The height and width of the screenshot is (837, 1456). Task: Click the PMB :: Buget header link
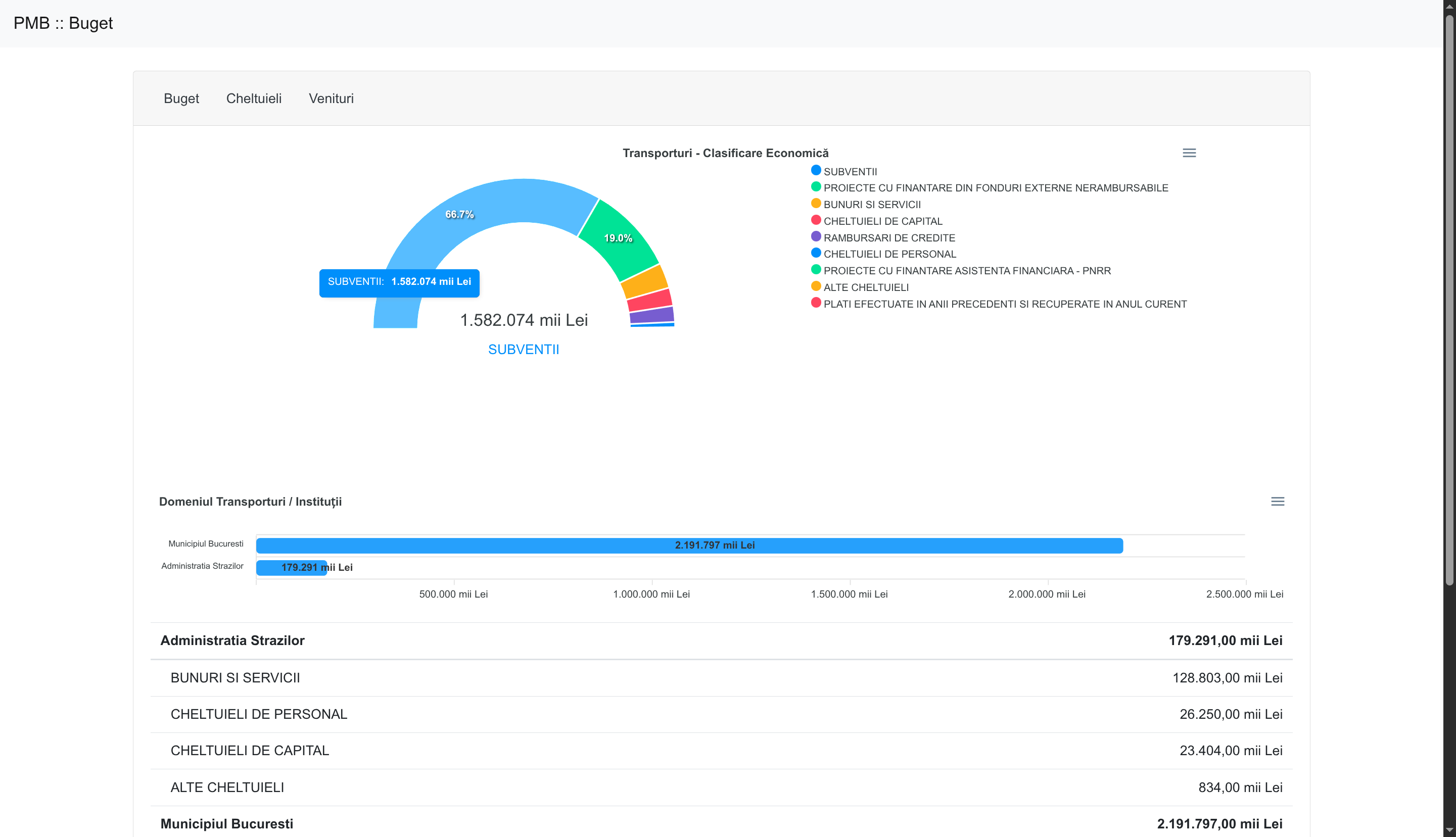pos(63,23)
